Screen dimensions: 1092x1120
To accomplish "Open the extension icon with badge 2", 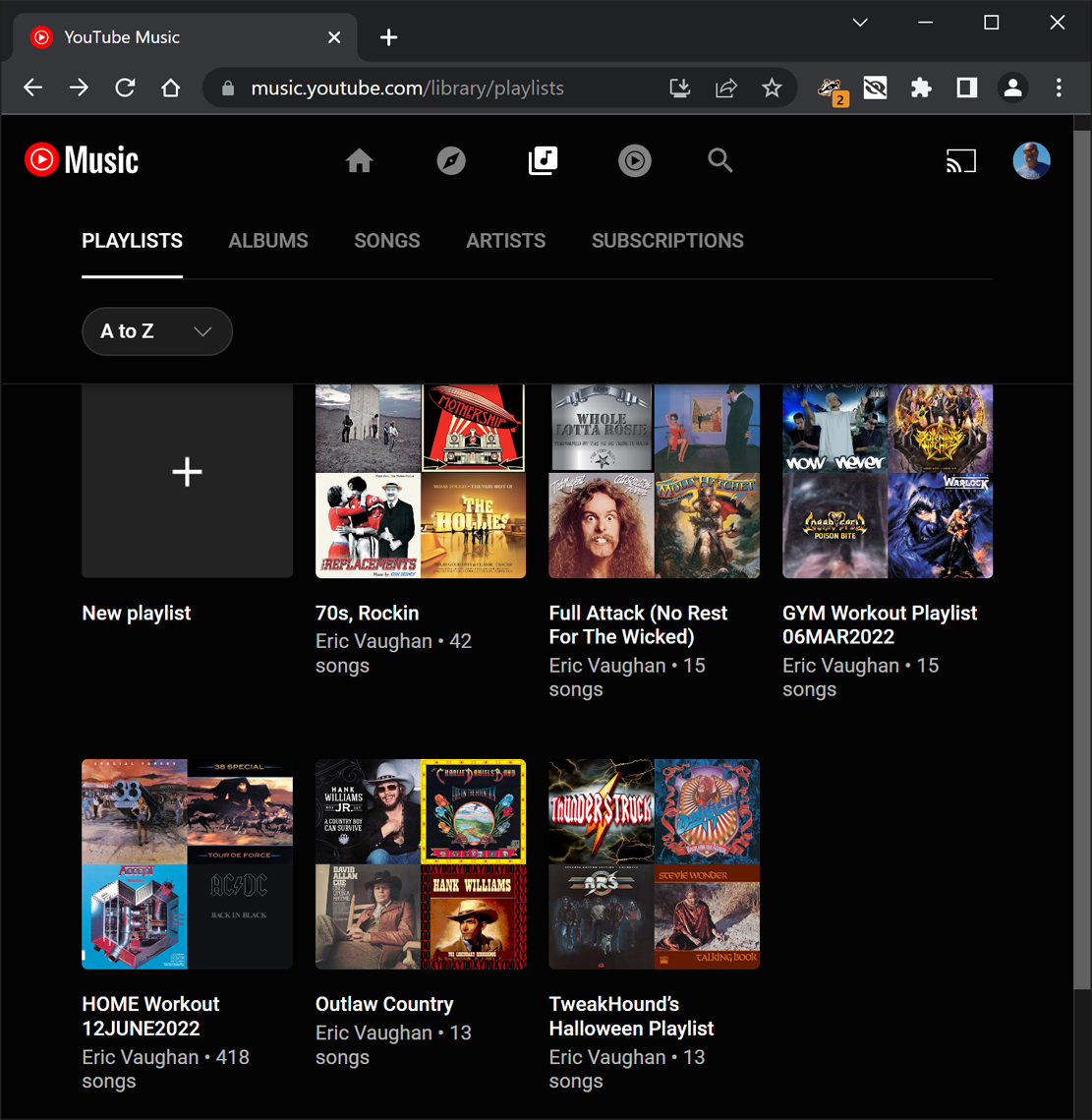I will point(832,89).
